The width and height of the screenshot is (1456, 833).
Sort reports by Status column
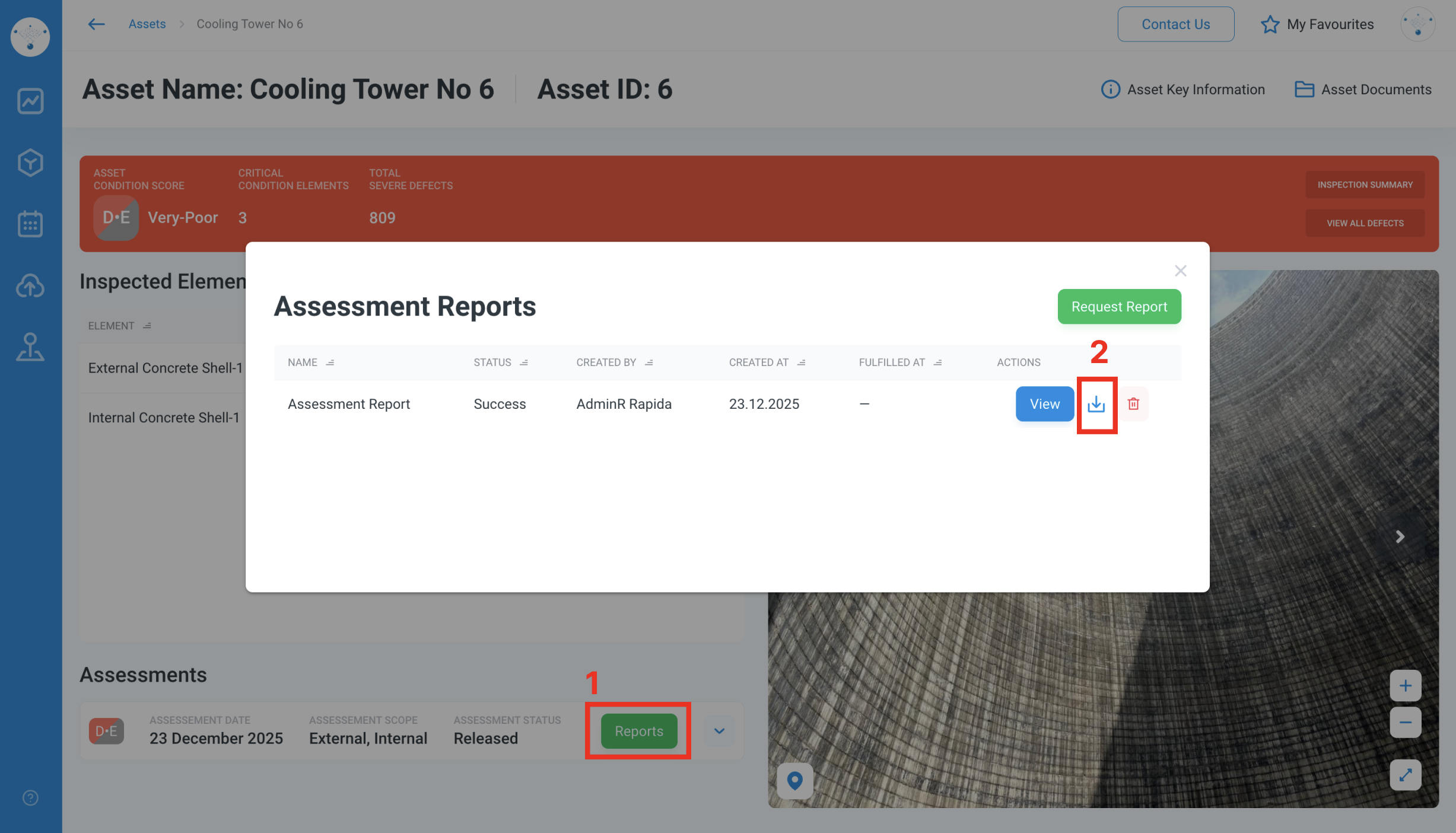[523, 363]
